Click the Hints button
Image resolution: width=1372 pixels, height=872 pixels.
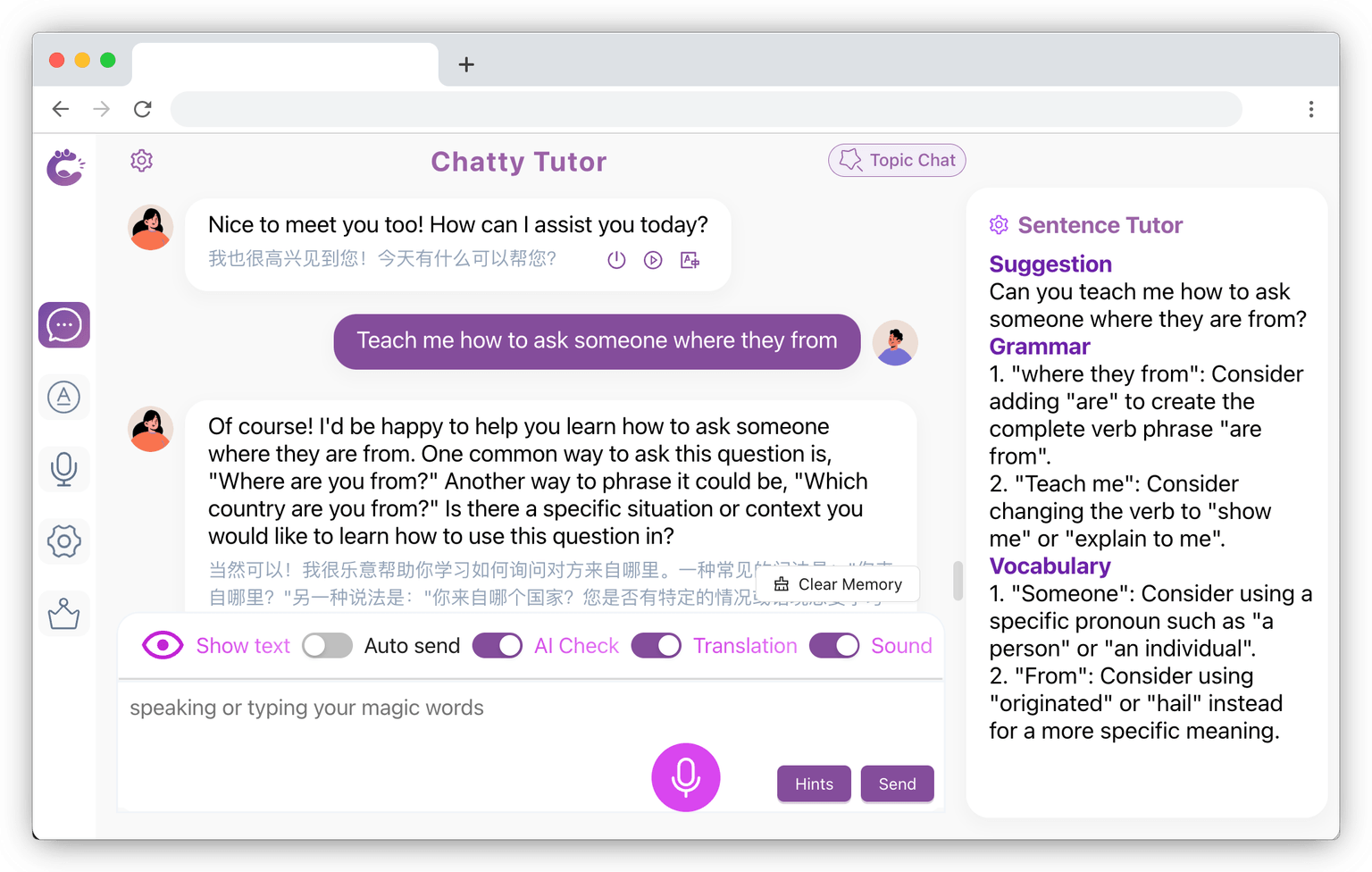click(x=814, y=784)
